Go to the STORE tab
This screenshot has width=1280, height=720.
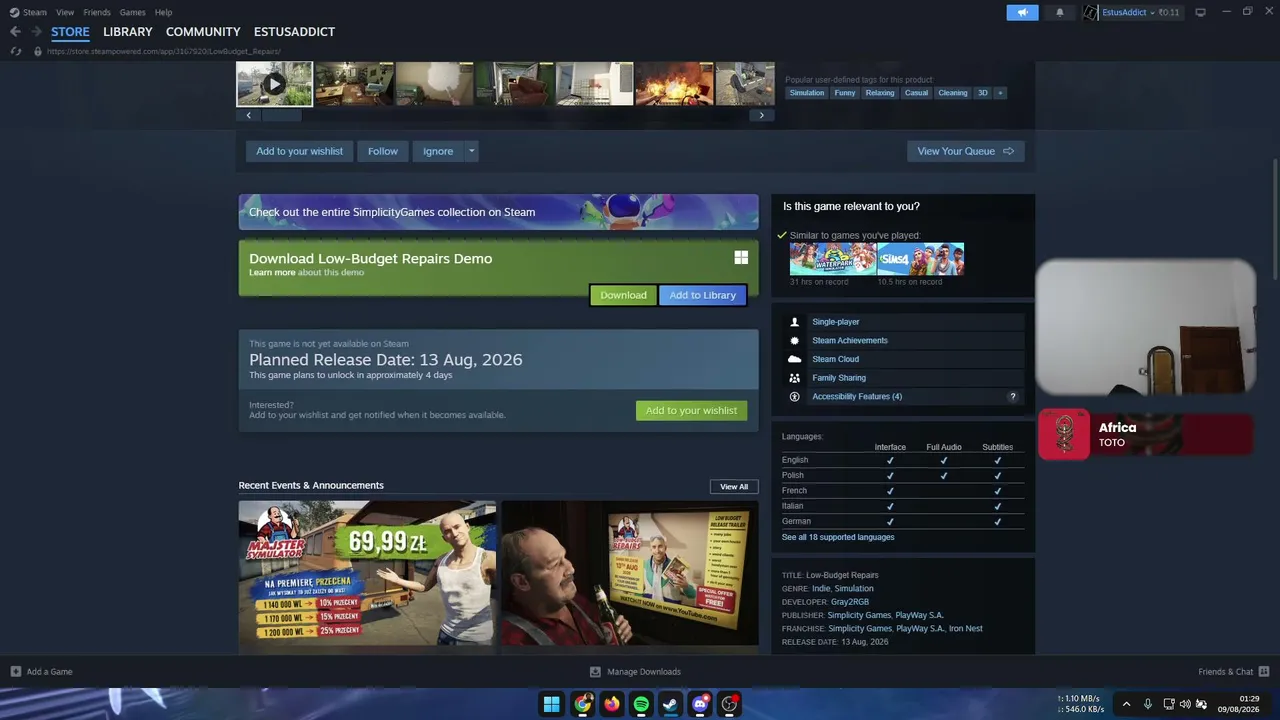click(70, 32)
